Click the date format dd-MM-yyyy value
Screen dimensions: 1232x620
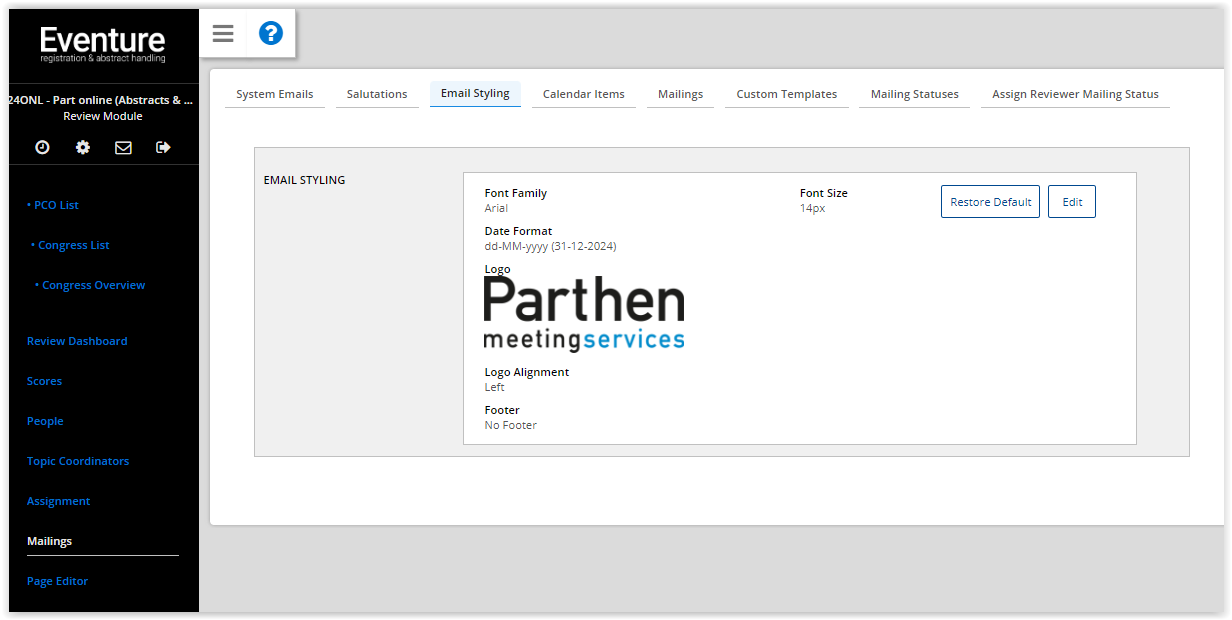pyautogui.click(x=550, y=246)
